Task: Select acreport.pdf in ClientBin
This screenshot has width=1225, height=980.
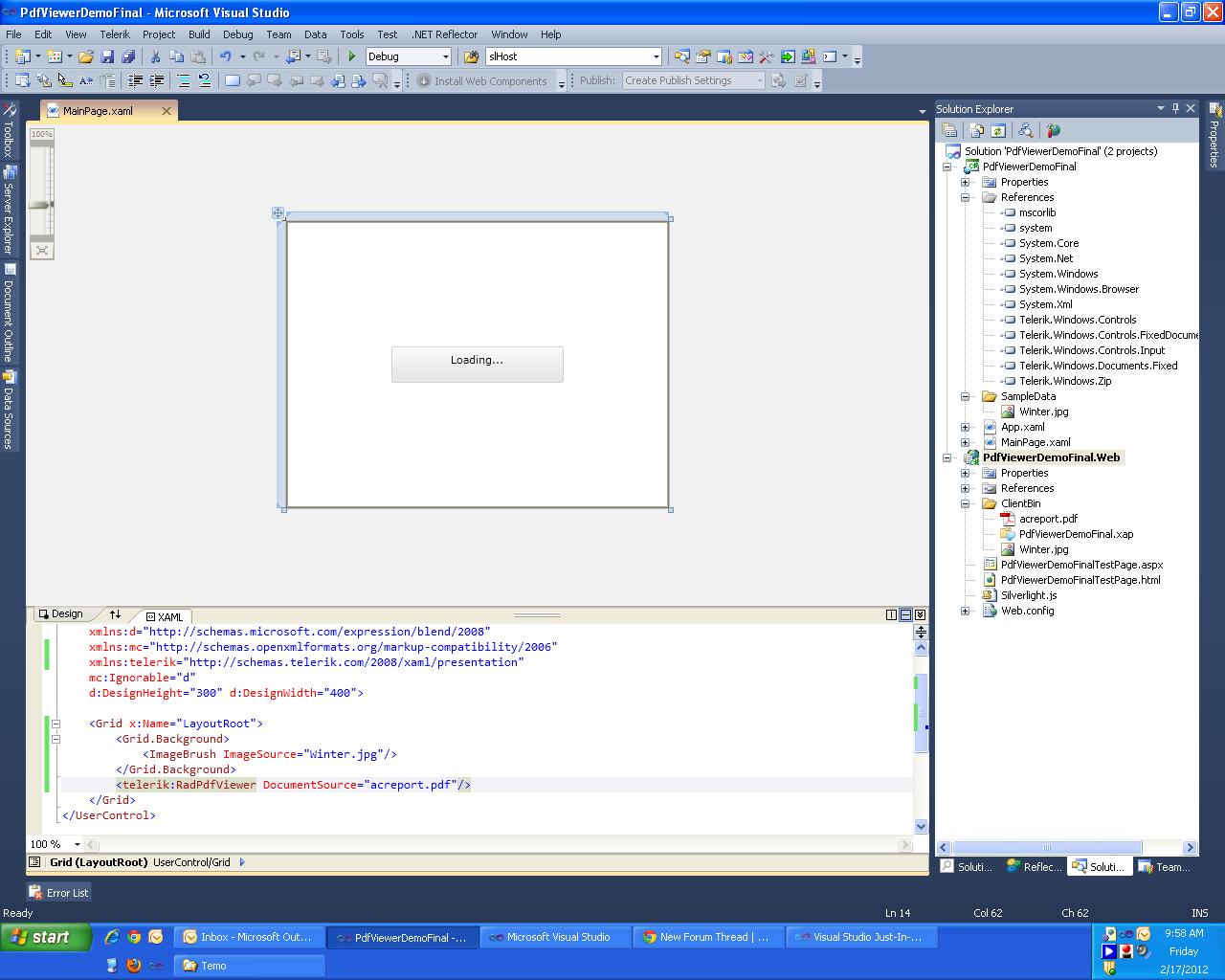Action: point(1048,519)
